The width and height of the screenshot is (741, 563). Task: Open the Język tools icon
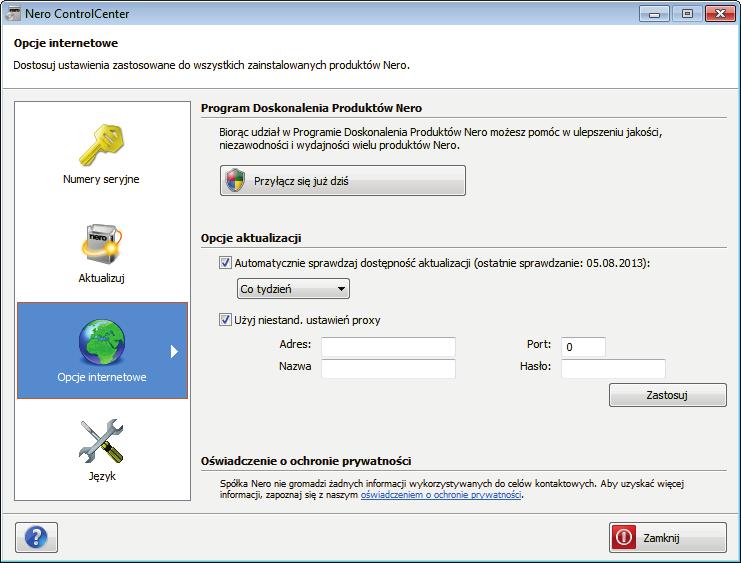coord(101,441)
